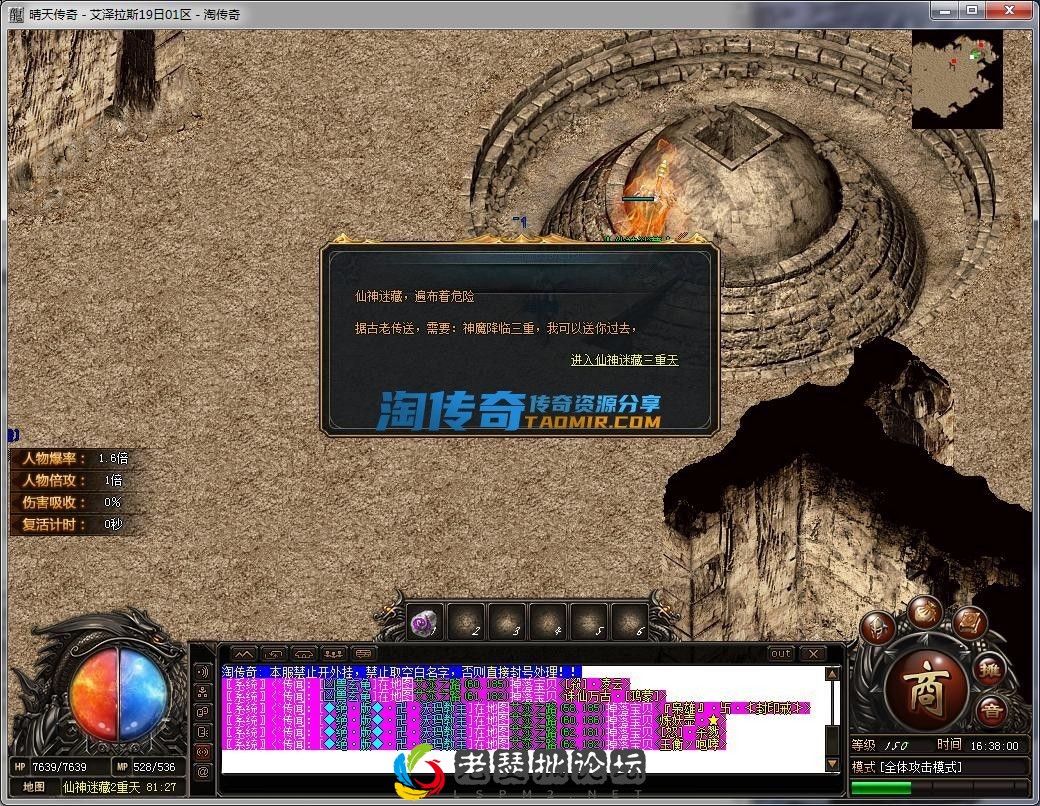Click the blue system announcement chat line
Screen dimensions: 1040x806
click(401, 672)
